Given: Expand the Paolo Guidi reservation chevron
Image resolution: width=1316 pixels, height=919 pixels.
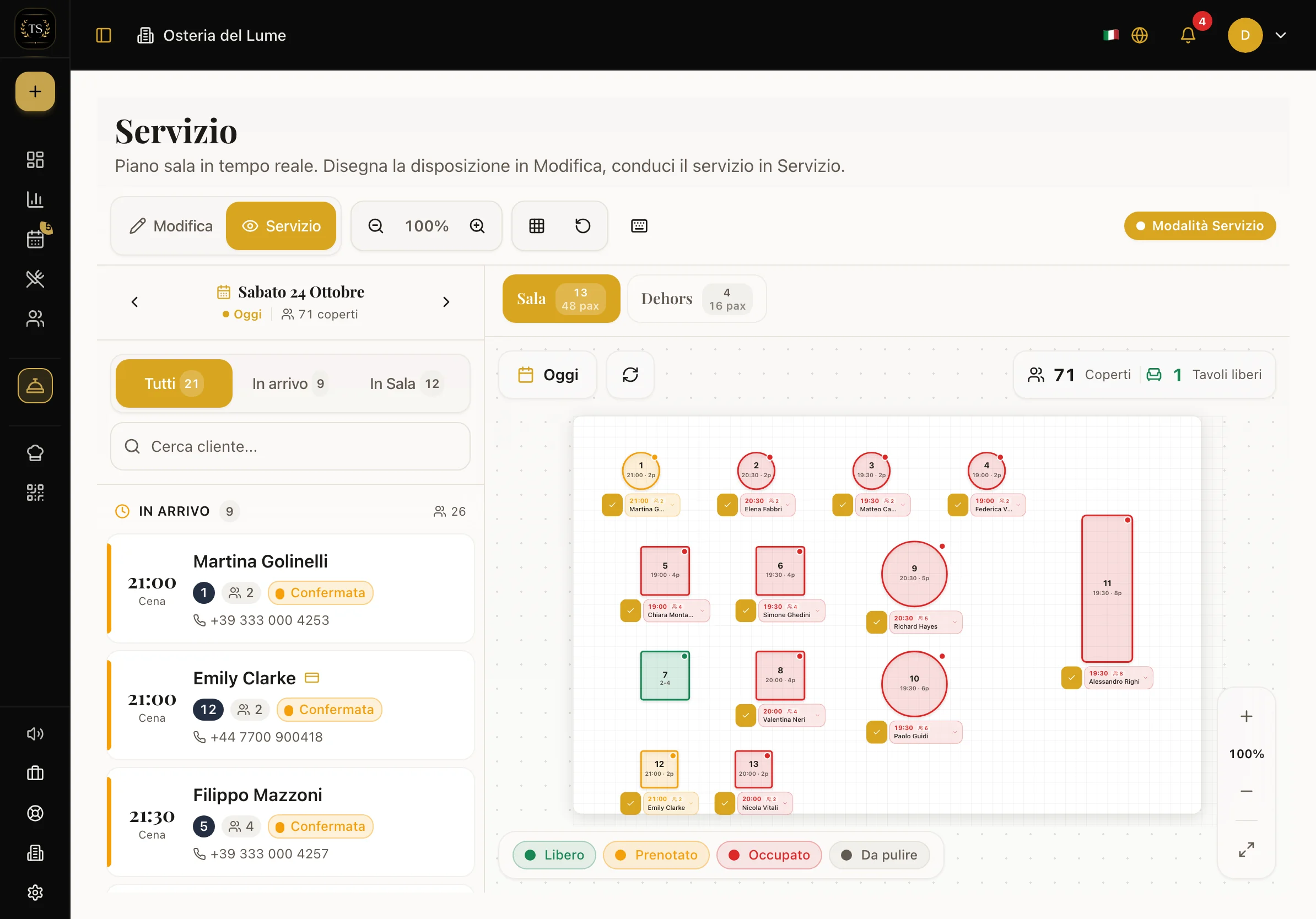Looking at the screenshot, I should click(955, 732).
